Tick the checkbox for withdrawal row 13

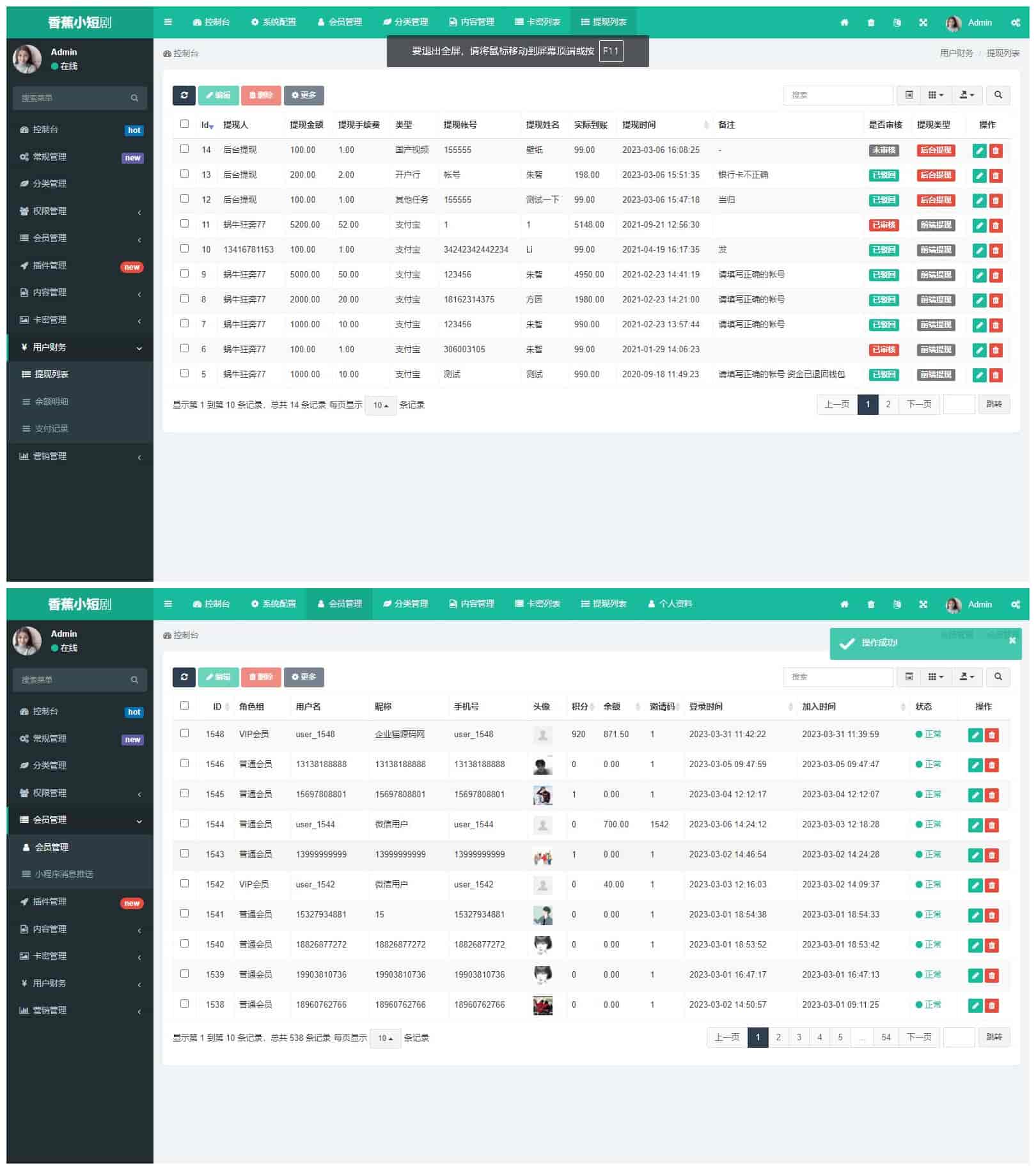point(184,174)
